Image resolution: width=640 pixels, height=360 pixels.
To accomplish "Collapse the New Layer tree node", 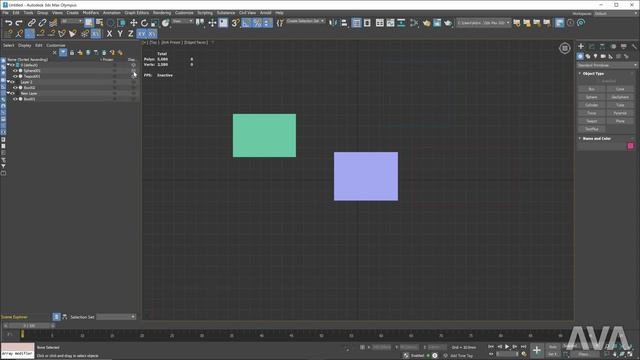I will coord(8,93).
